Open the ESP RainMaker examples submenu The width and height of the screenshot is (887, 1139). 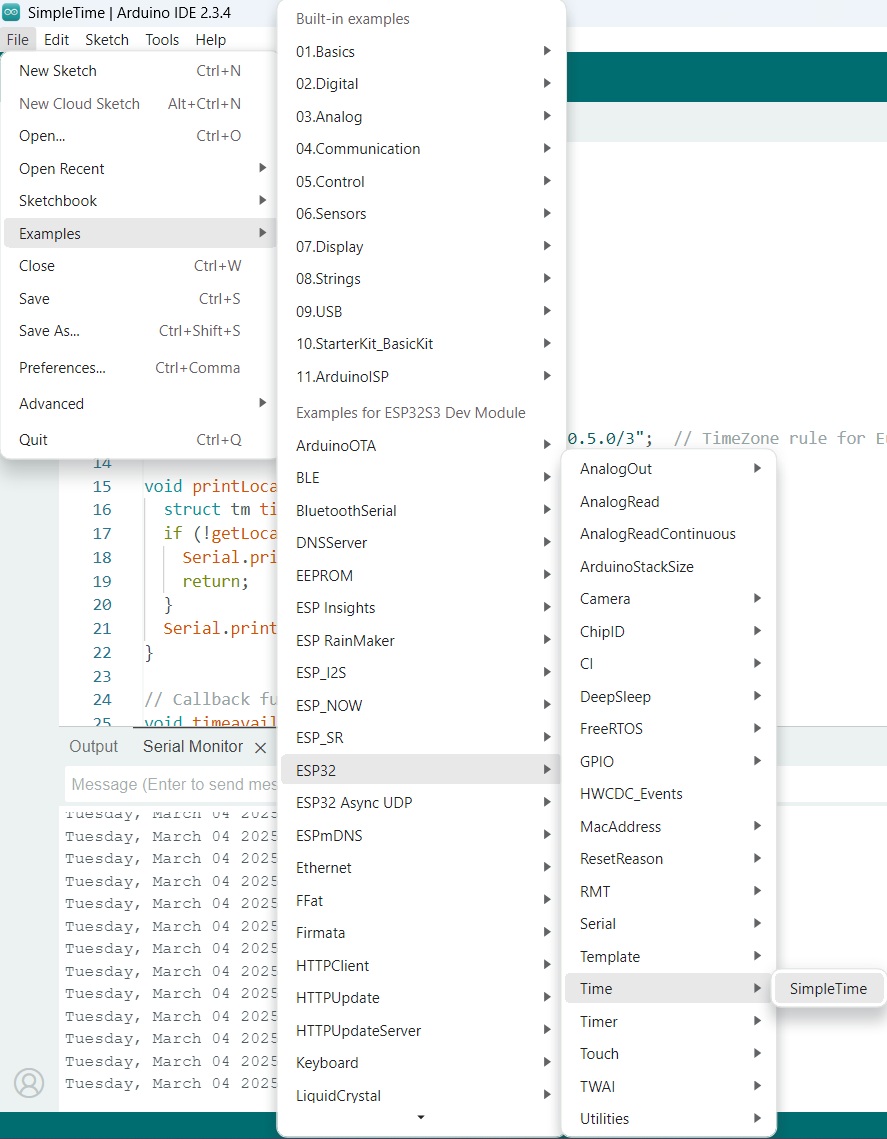(x=421, y=640)
